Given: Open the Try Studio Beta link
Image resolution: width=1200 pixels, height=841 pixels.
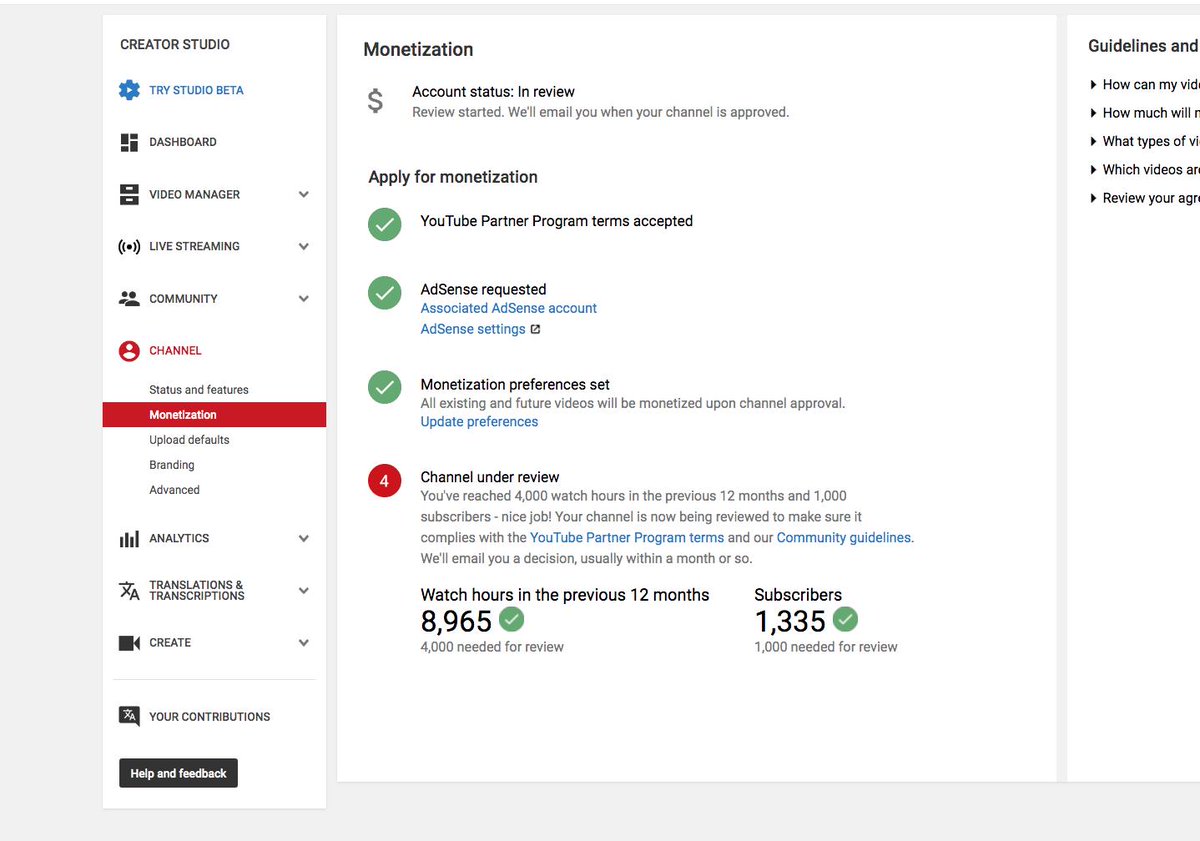Looking at the screenshot, I should tap(196, 90).
